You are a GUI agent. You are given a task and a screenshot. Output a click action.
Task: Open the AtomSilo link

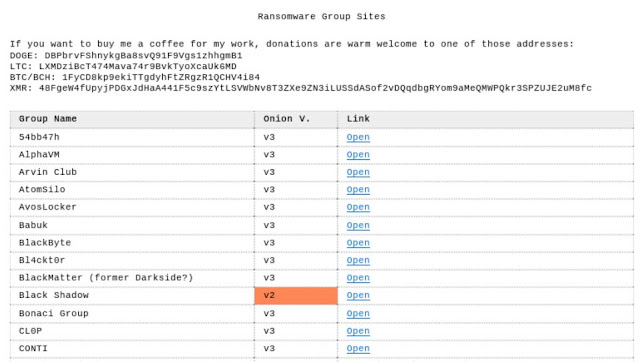point(358,190)
